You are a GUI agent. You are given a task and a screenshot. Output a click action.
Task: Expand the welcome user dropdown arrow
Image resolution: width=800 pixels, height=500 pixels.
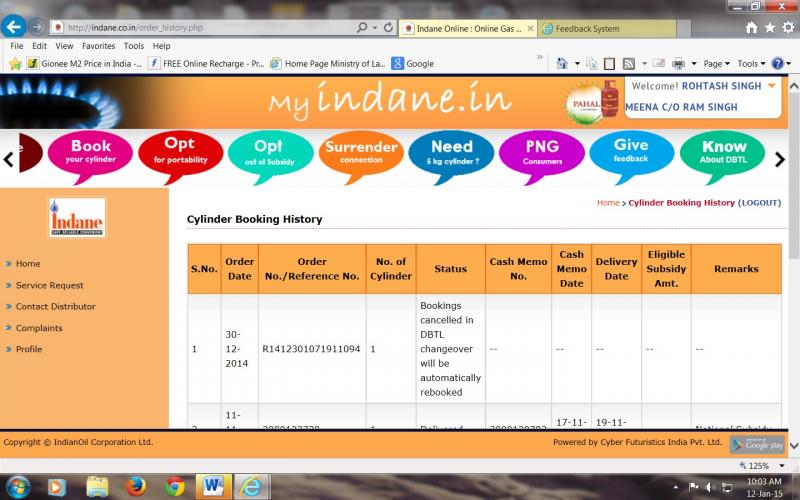[x=772, y=86]
